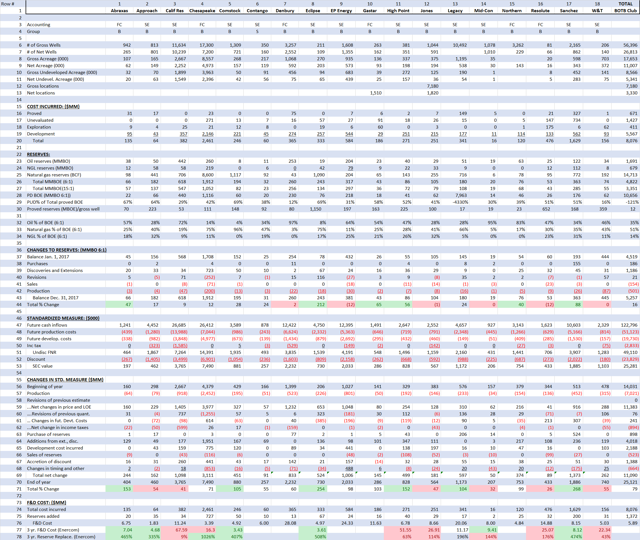Click the 'Future production costs' label
The height and width of the screenshot is (540, 640).
(x=51, y=332)
